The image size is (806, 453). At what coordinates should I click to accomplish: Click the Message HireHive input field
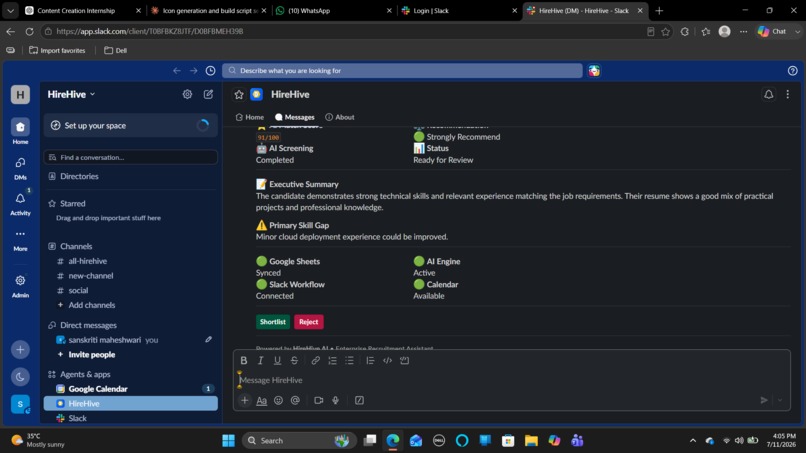point(511,380)
